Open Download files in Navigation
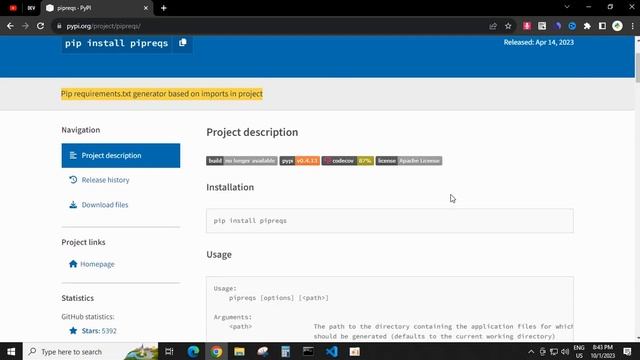The height and width of the screenshot is (360, 640). tap(104, 205)
